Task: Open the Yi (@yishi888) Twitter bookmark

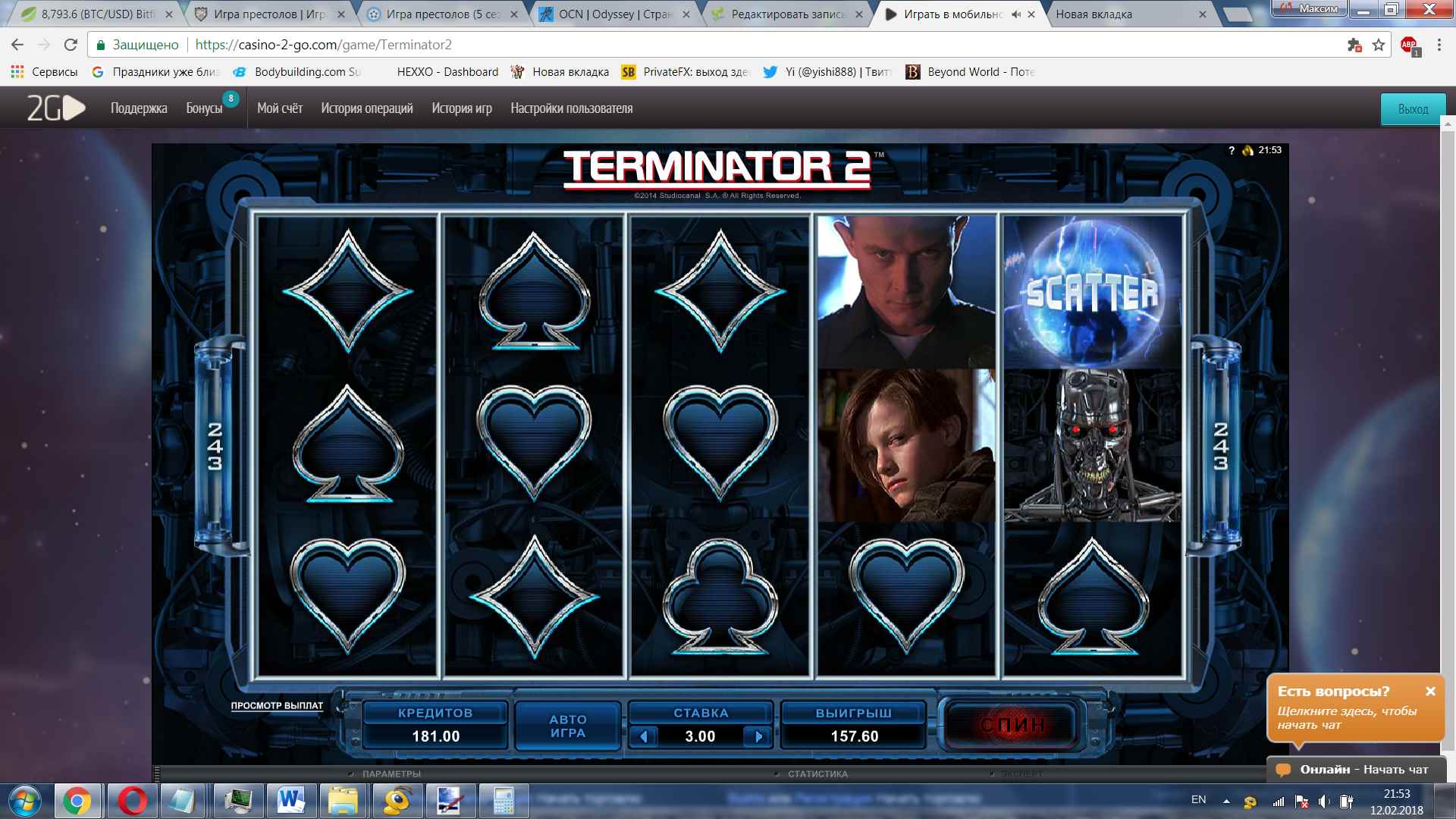Action: (827, 72)
